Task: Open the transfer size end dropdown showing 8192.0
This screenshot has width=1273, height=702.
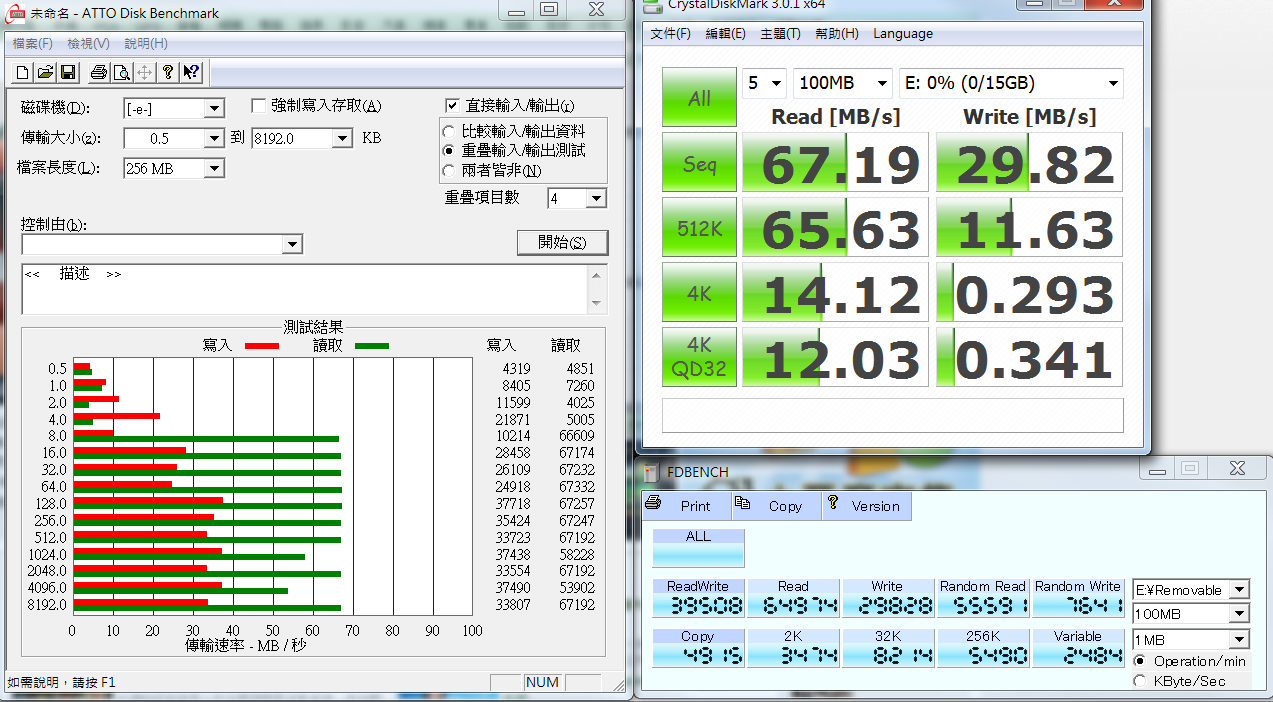Action: click(342, 138)
